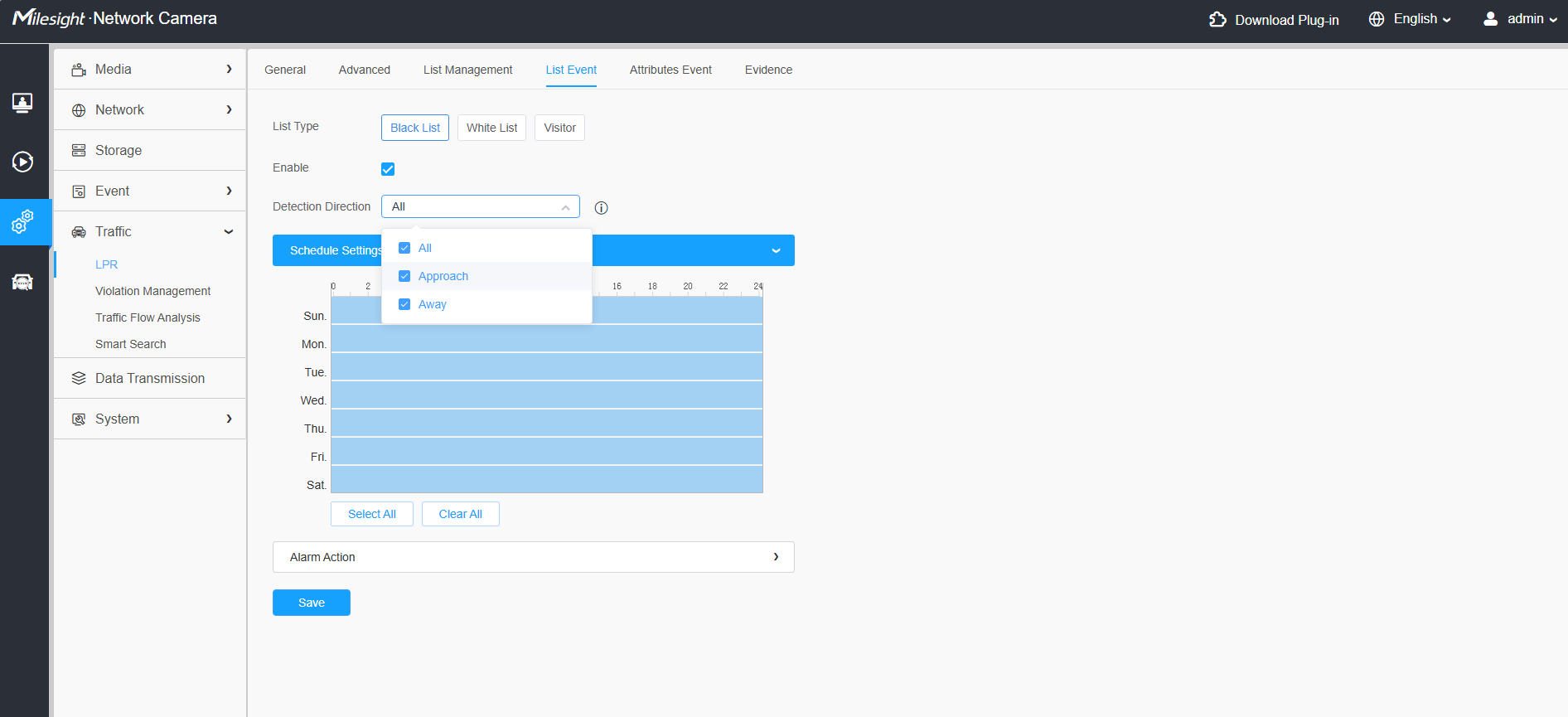This screenshot has height=717, width=1568.
Task: Uncheck the All direction checkbox
Action: 404,248
